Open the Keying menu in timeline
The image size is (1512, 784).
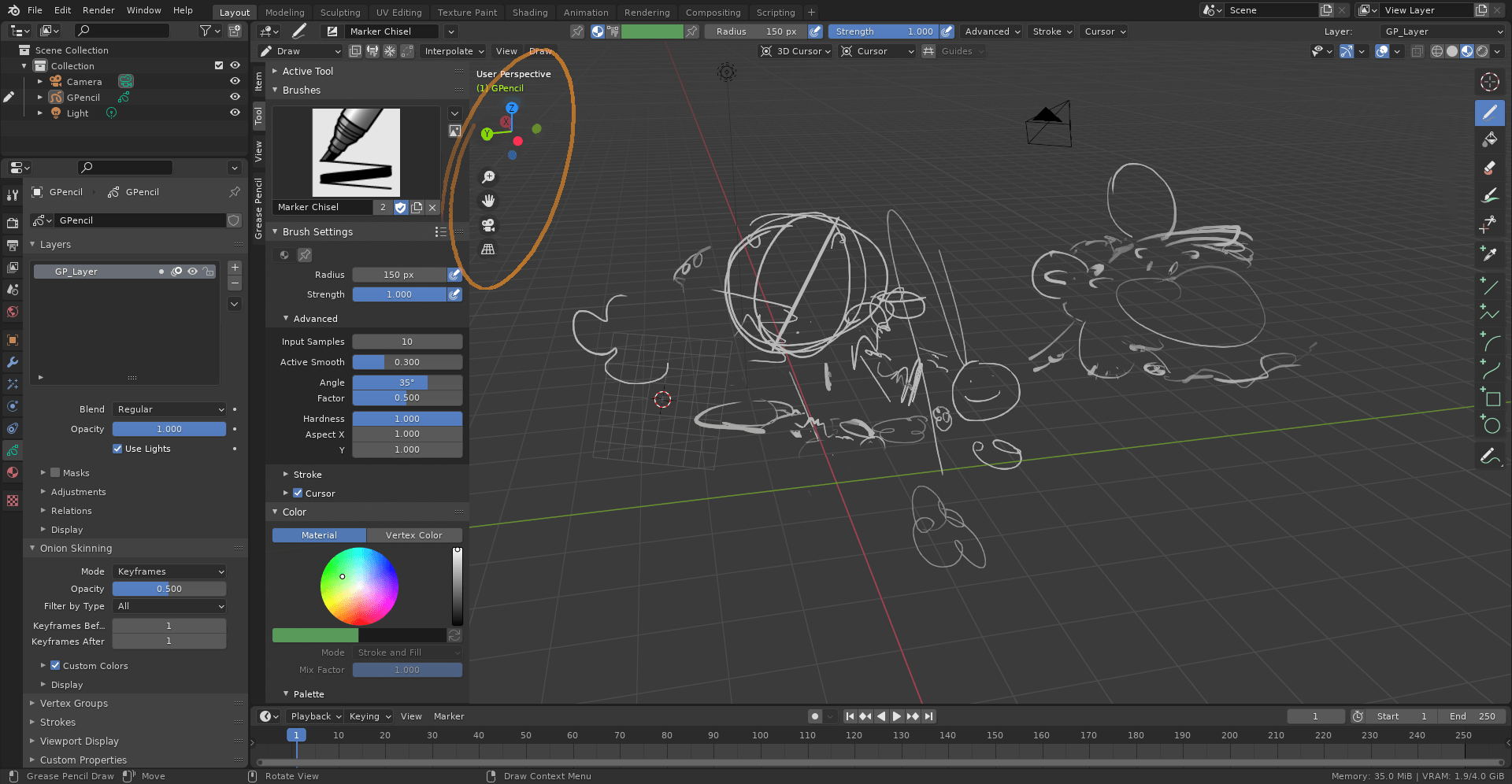pyautogui.click(x=370, y=716)
